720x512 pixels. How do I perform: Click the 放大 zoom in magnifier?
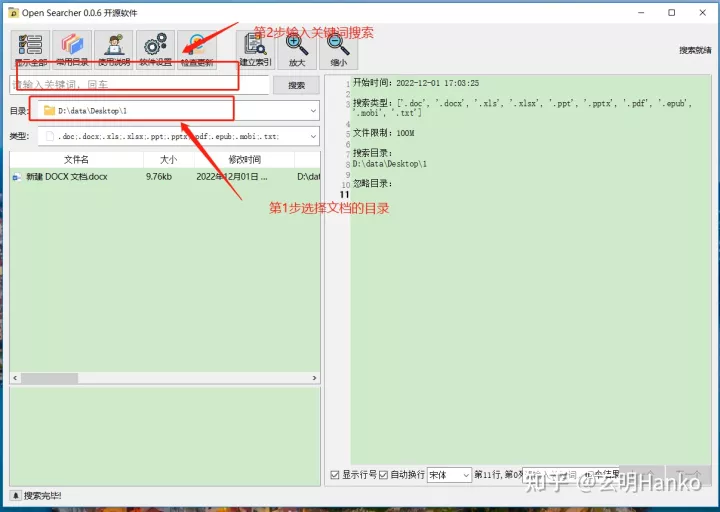[297, 50]
